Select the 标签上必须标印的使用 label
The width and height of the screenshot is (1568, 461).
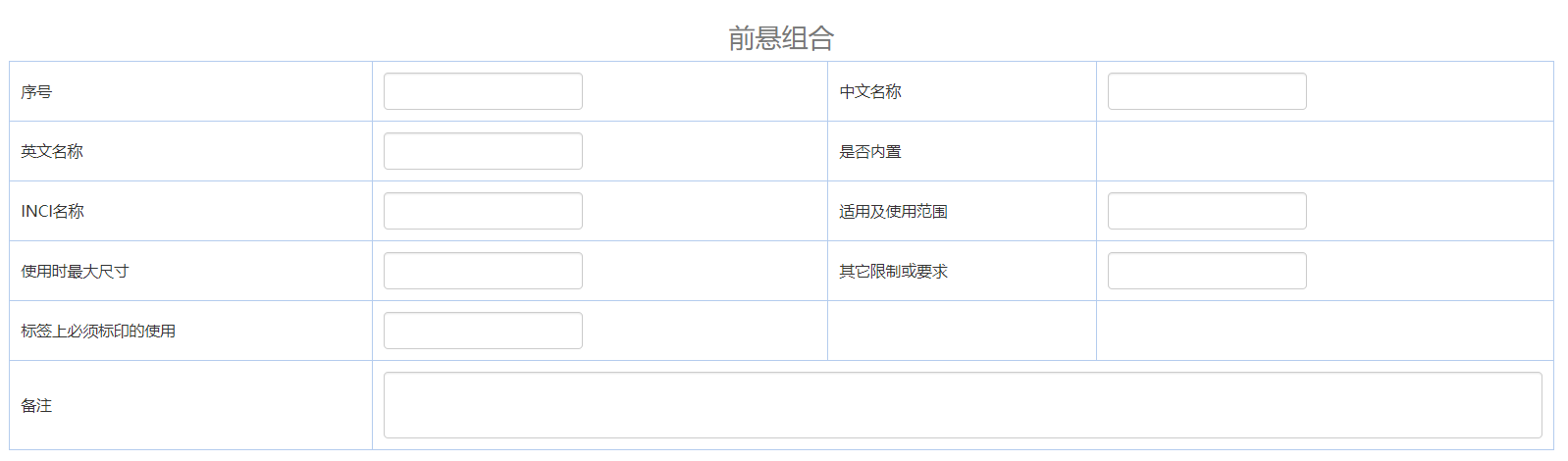[98, 332]
